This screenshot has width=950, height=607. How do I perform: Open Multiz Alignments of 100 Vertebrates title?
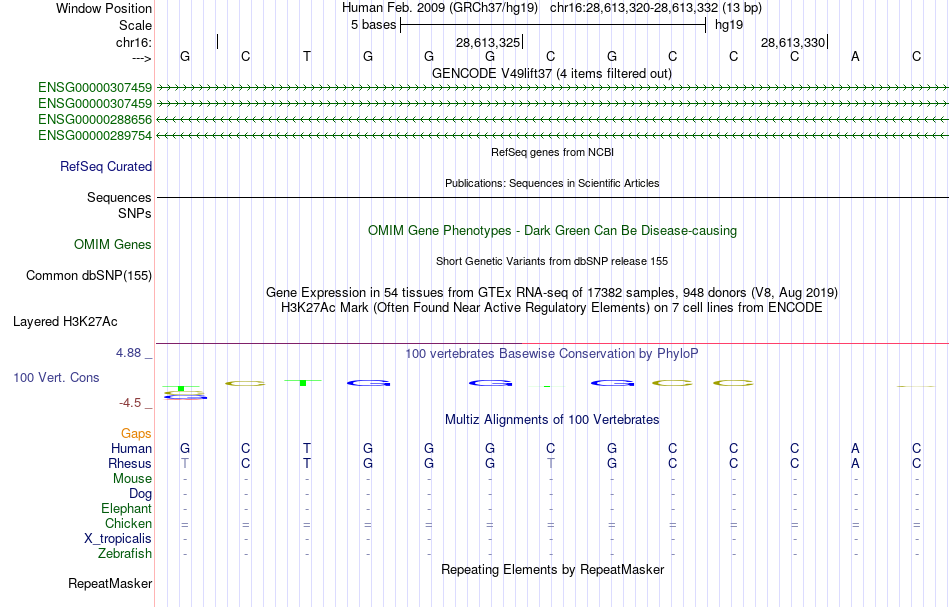(552, 419)
